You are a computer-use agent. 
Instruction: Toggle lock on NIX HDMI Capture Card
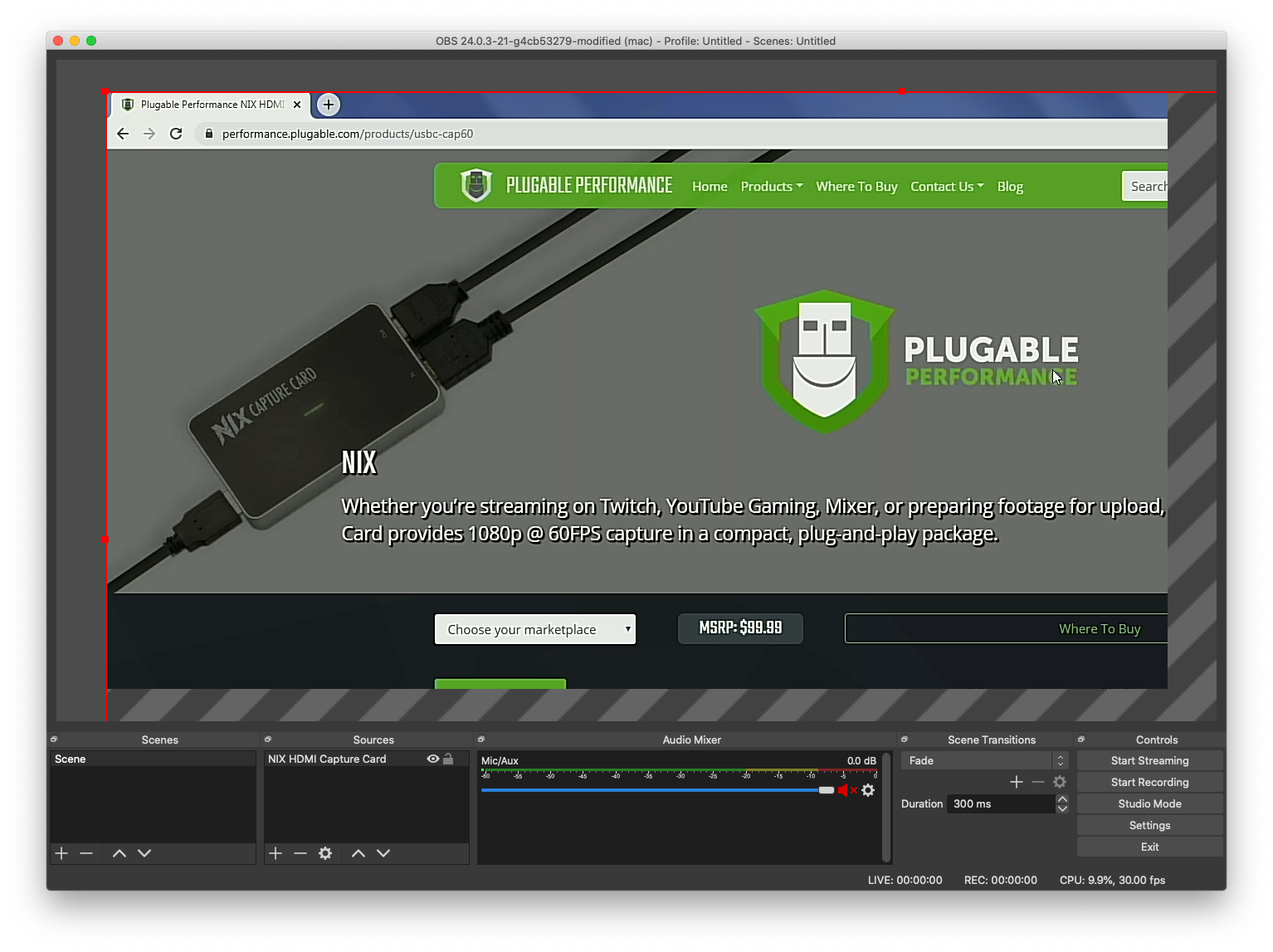(448, 759)
